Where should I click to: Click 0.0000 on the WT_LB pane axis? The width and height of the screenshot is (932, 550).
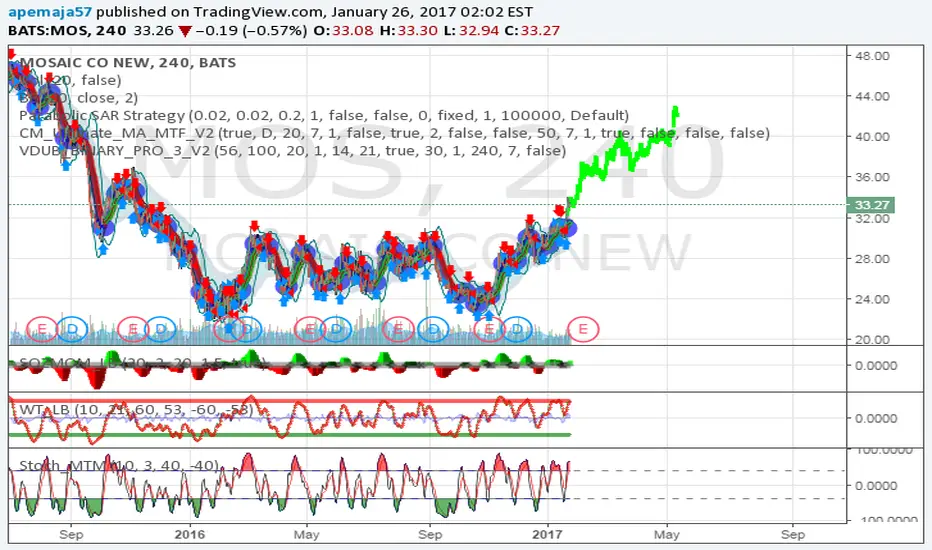click(x=876, y=419)
